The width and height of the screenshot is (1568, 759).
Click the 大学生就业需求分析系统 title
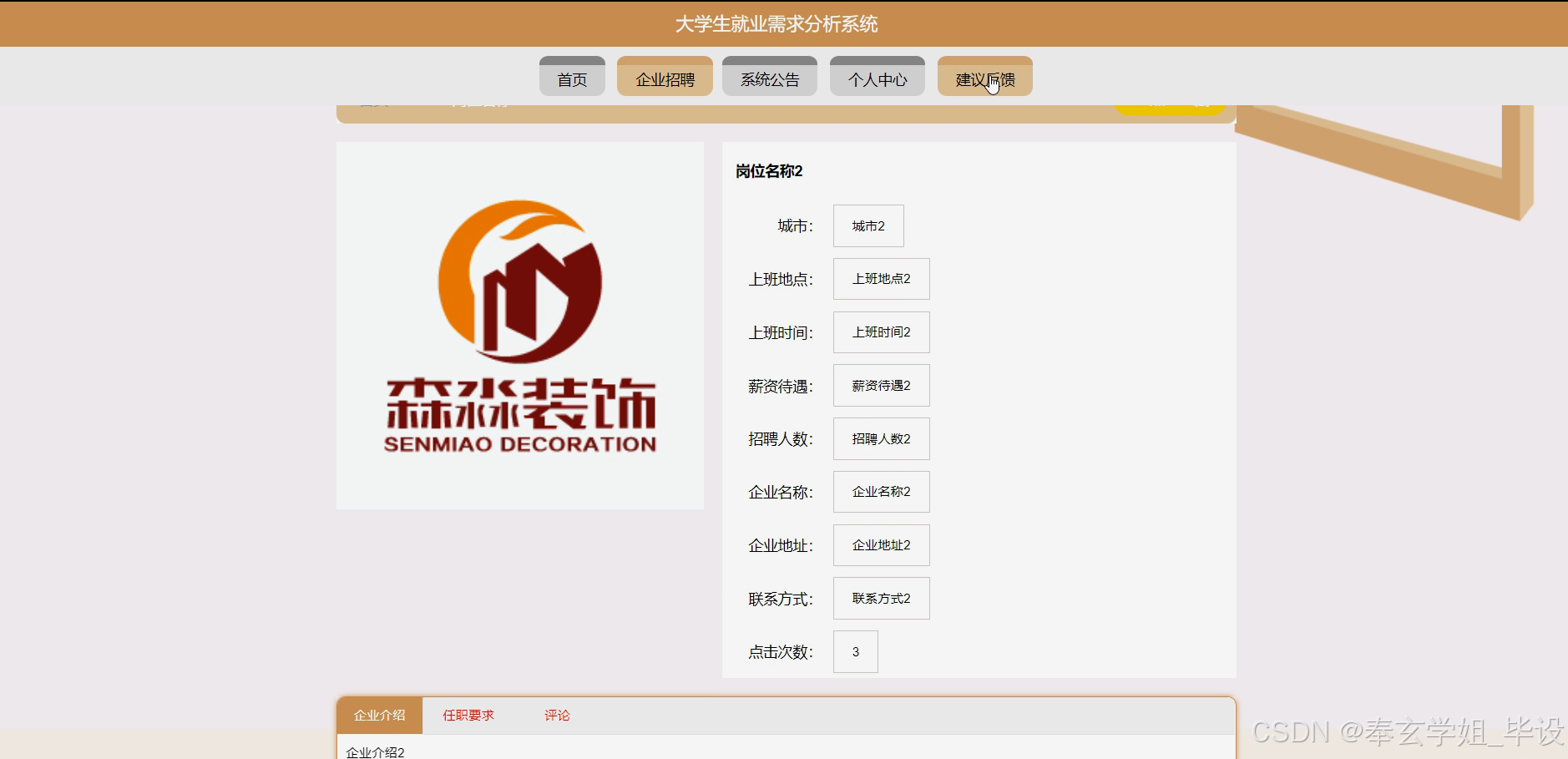click(x=776, y=24)
